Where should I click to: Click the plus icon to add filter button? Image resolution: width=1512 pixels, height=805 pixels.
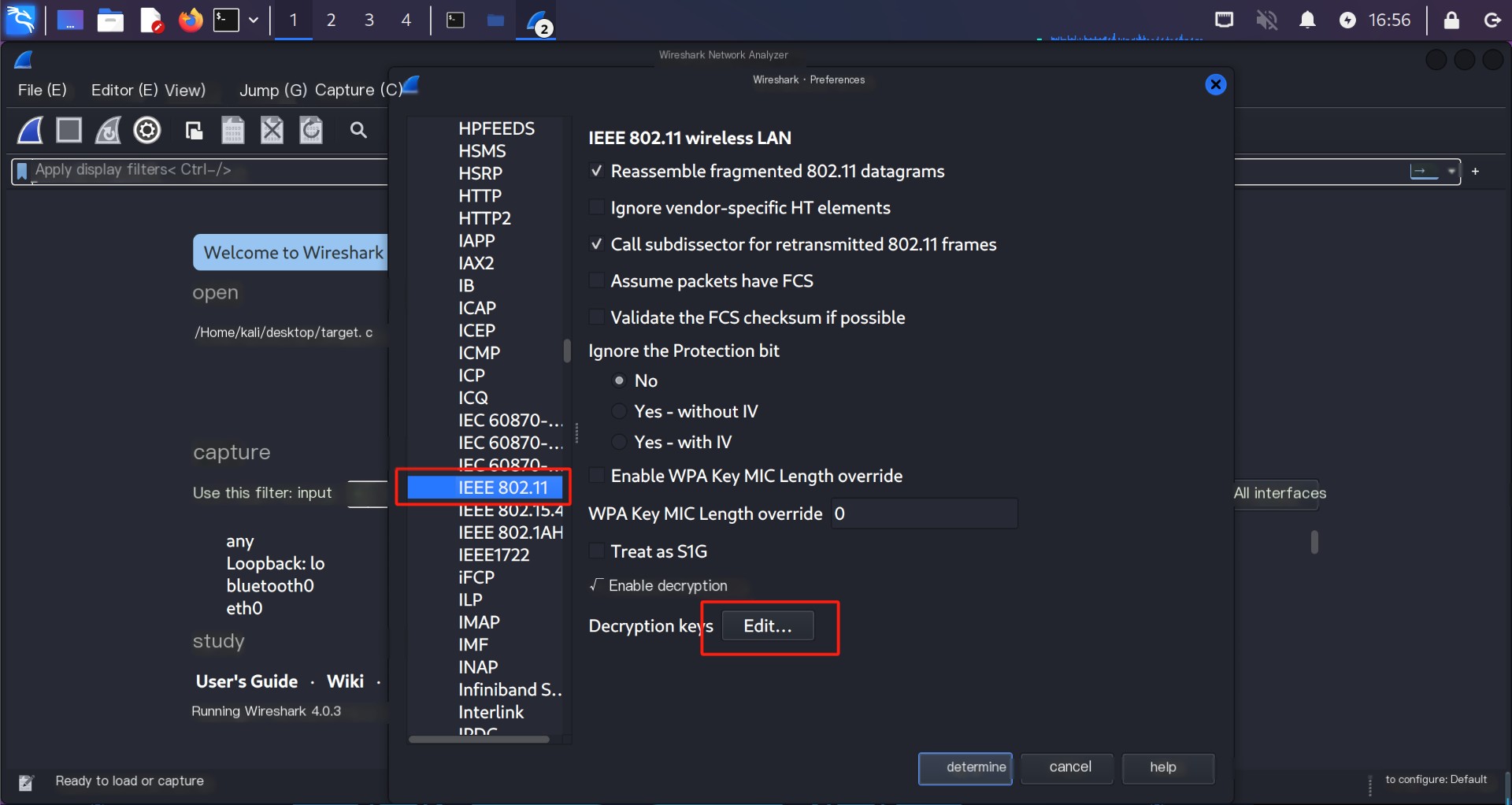click(1476, 171)
